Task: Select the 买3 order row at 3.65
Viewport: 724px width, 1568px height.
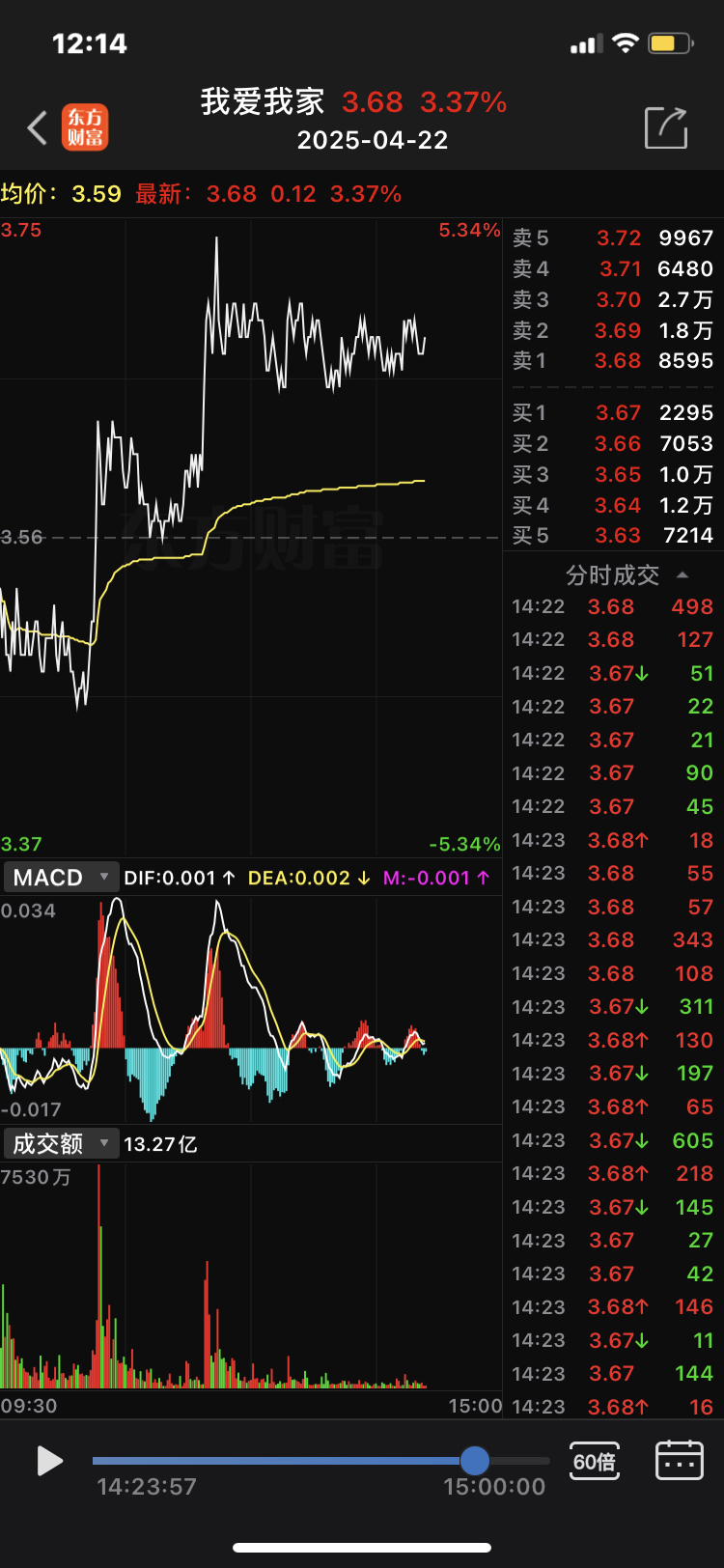Action: tap(613, 474)
